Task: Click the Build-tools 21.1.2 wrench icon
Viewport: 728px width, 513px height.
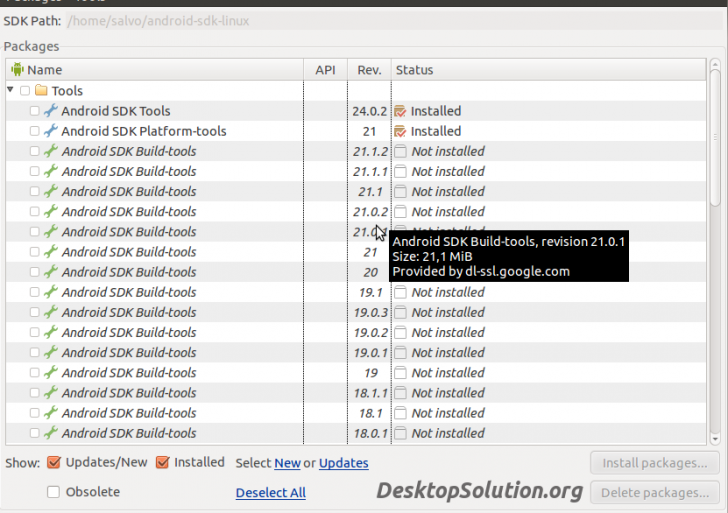Action: tap(50, 151)
